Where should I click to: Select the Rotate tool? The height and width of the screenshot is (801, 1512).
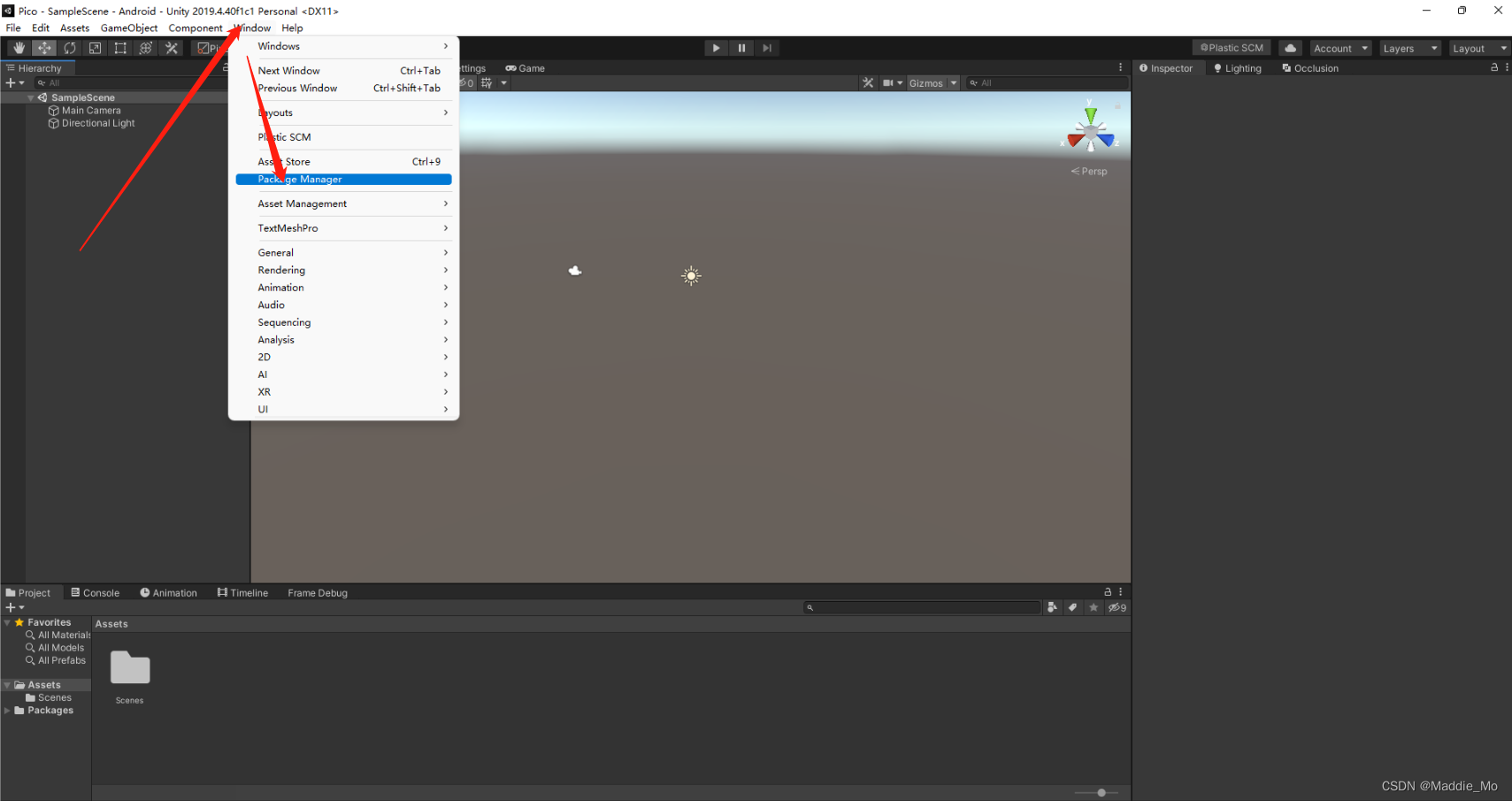70,48
